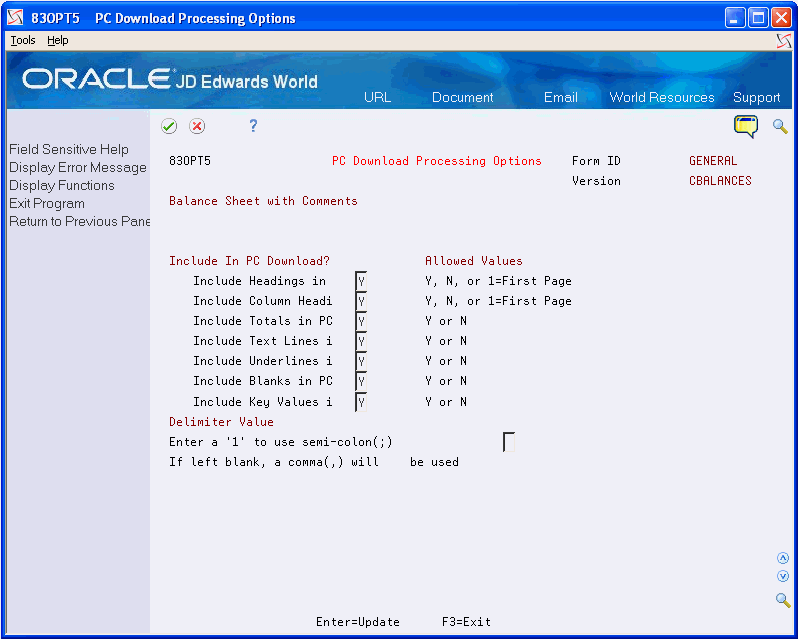
Task: Click the F3=Exit text
Action: click(x=466, y=622)
